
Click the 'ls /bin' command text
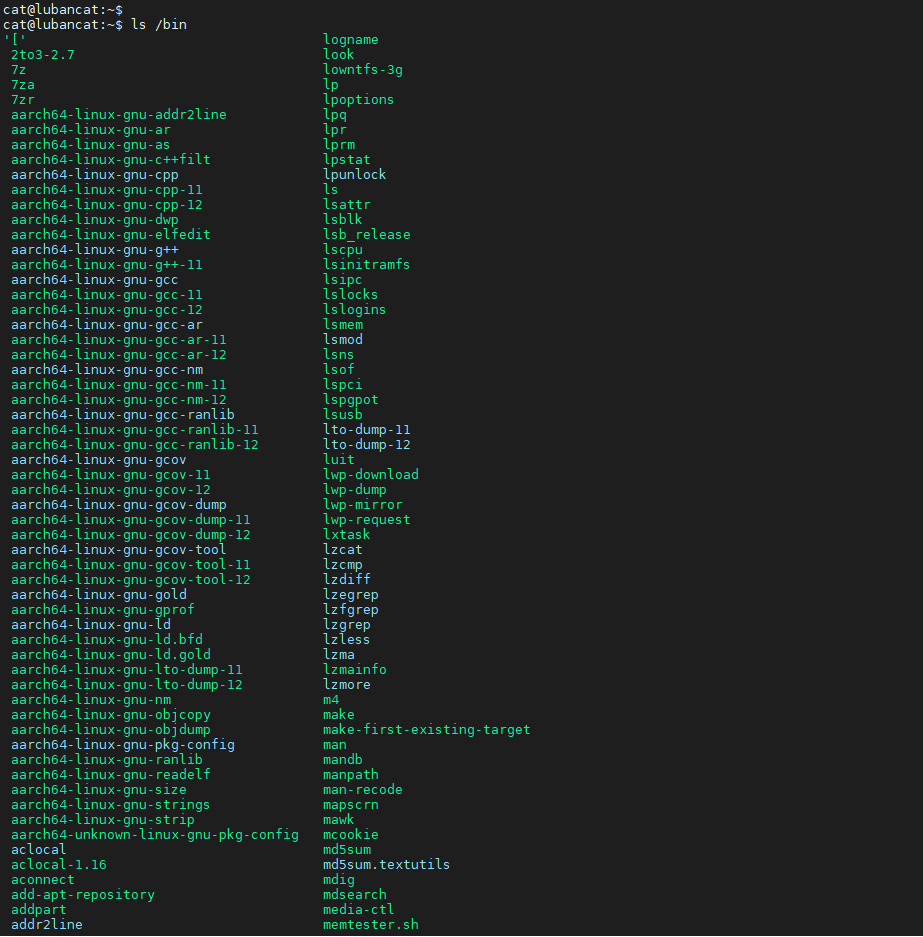coord(159,25)
